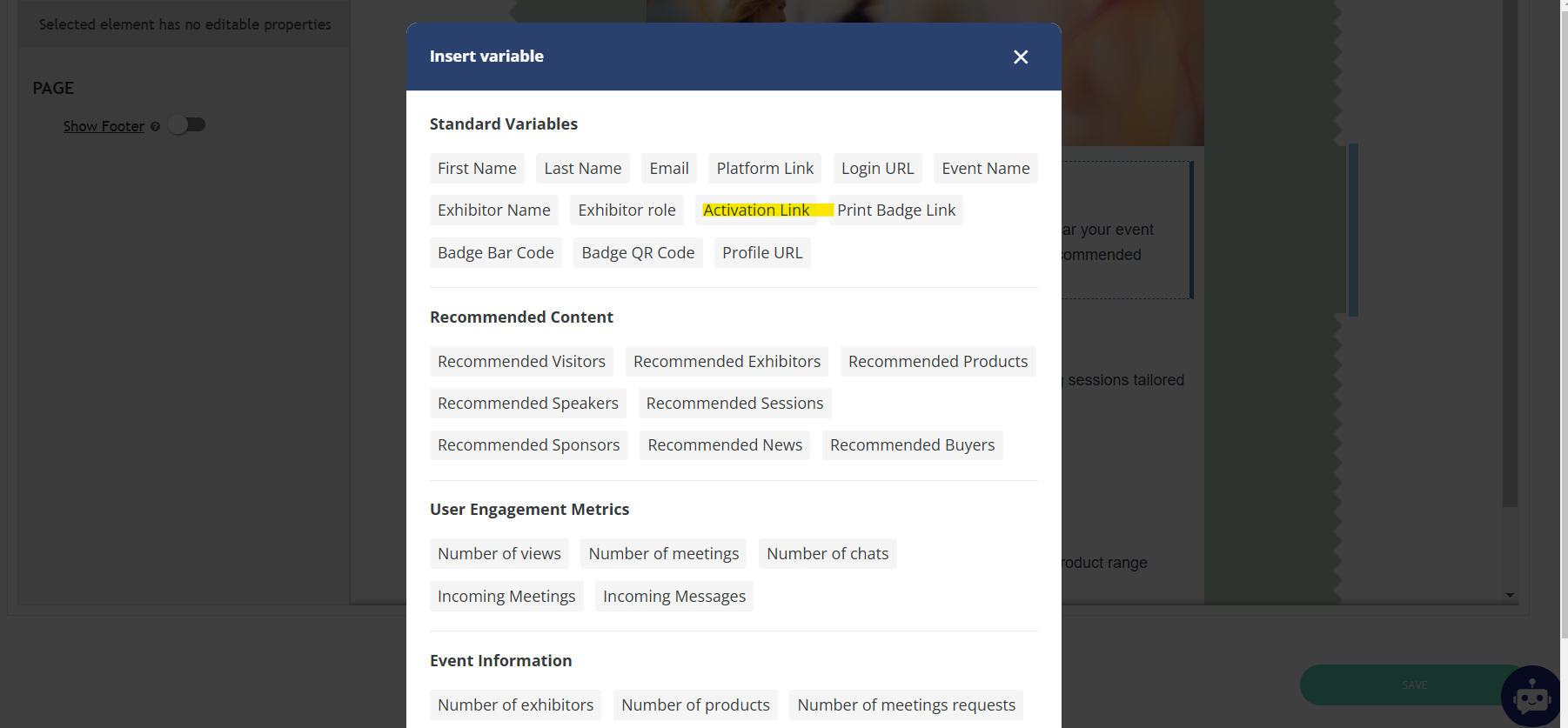The image size is (1568, 728).
Task: Click the Show Footer link label
Action: (104, 127)
